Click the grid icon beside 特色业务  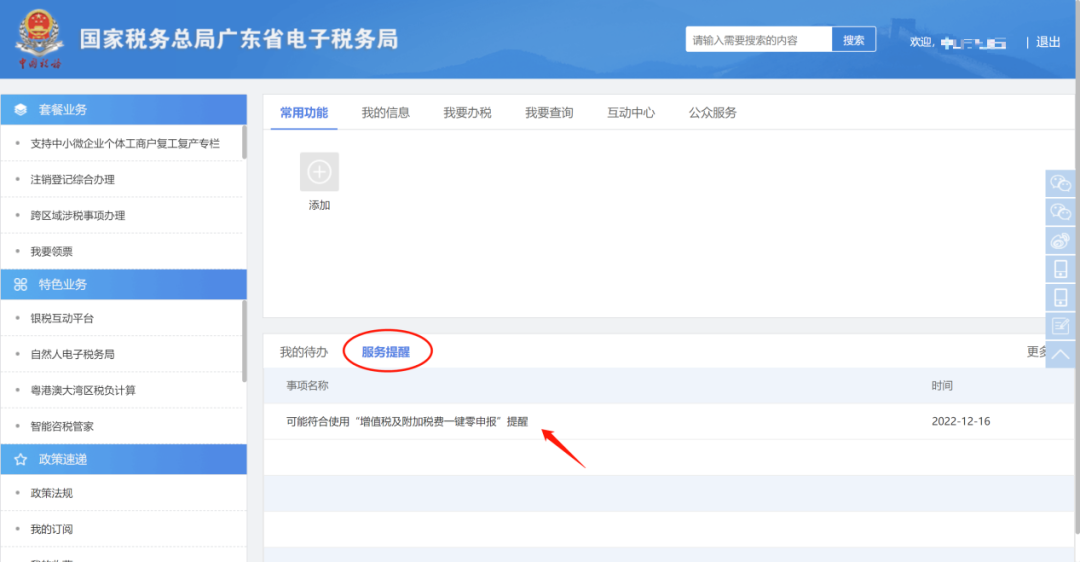[x=20, y=285]
